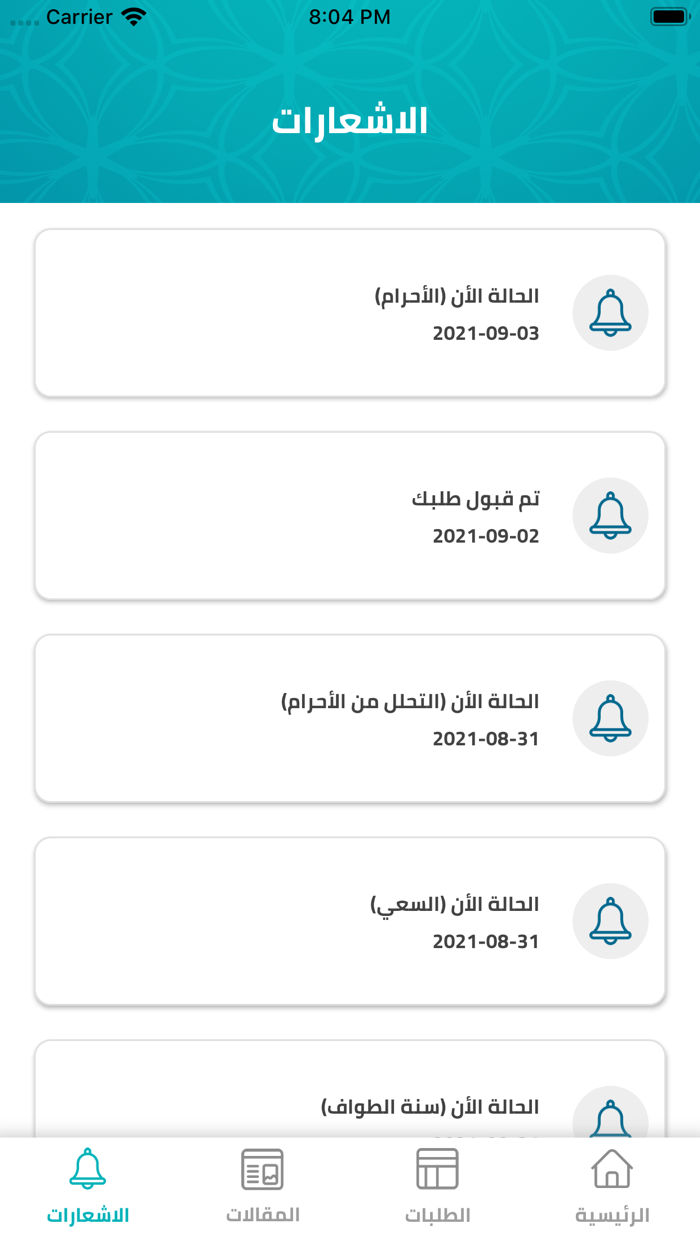Tap the date 2021-08-31 under التحلل من الأحرام
Image resolution: width=700 pixels, height=1244 pixels.
pyautogui.click(x=486, y=738)
